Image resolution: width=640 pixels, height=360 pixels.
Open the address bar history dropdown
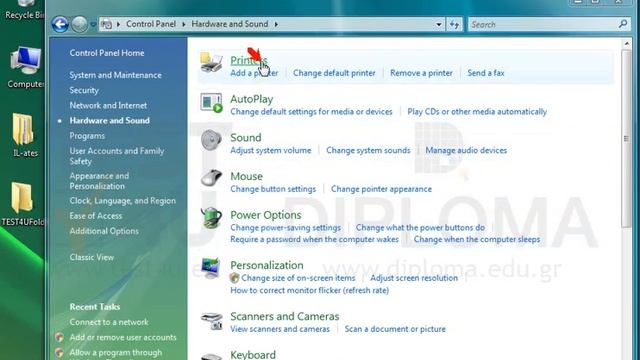point(439,24)
